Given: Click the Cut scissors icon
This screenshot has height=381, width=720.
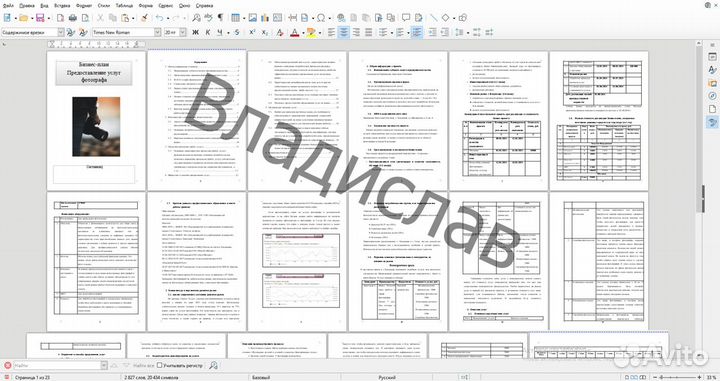Looking at the screenshot, I should pyautogui.click(x=100, y=18).
